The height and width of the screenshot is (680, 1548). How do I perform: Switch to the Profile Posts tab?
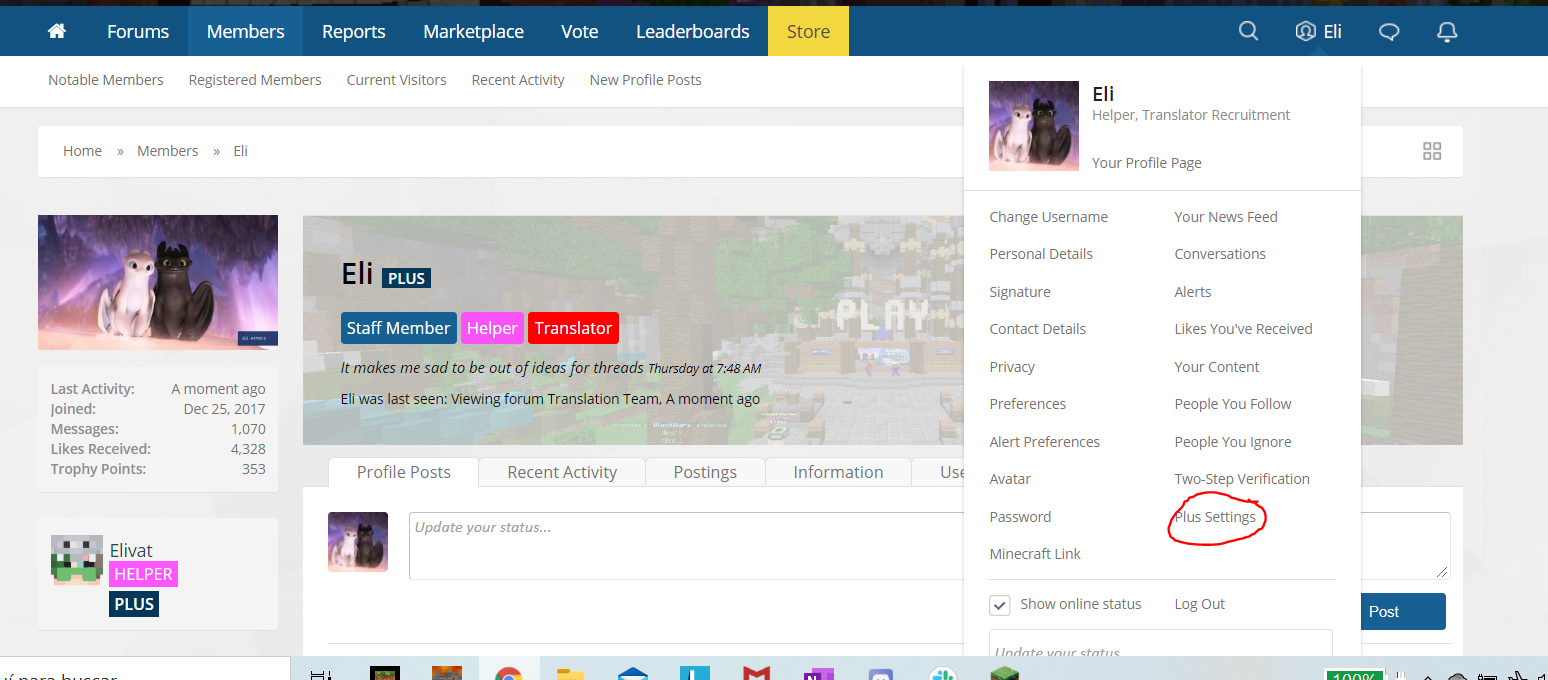(404, 472)
